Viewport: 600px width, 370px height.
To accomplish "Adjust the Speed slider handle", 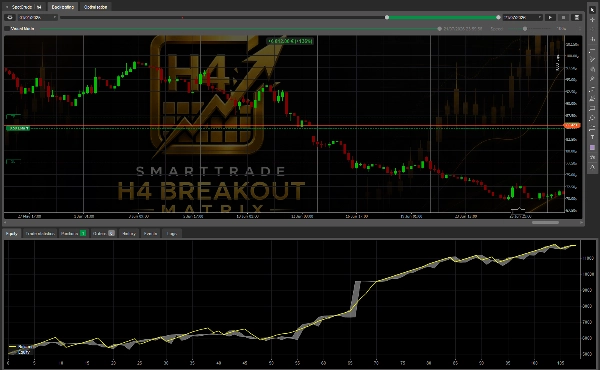I will tap(525, 29).
